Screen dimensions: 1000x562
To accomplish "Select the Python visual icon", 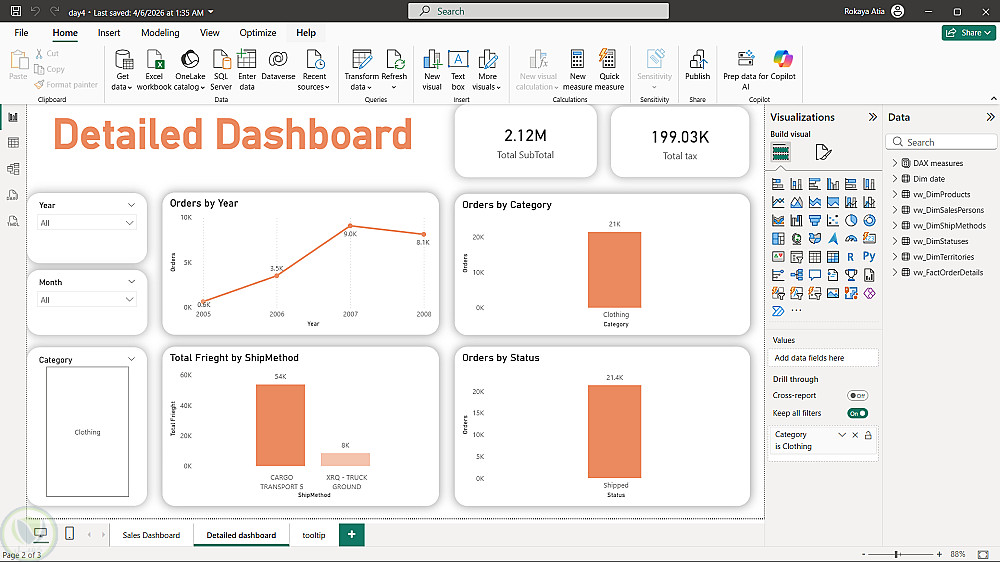I will (x=869, y=256).
